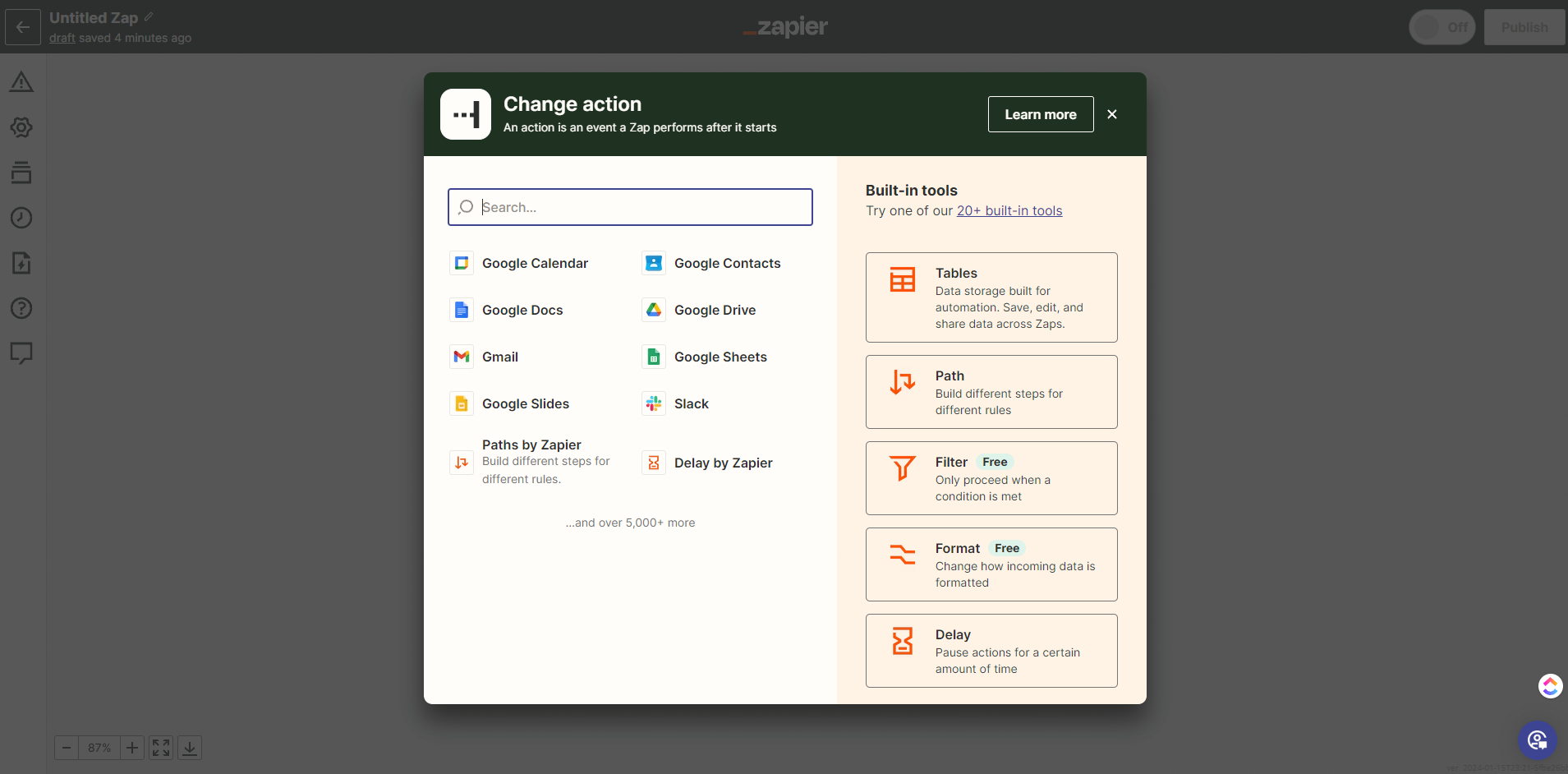This screenshot has width=1568, height=774.
Task: Select the Slack app icon
Action: tap(654, 403)
